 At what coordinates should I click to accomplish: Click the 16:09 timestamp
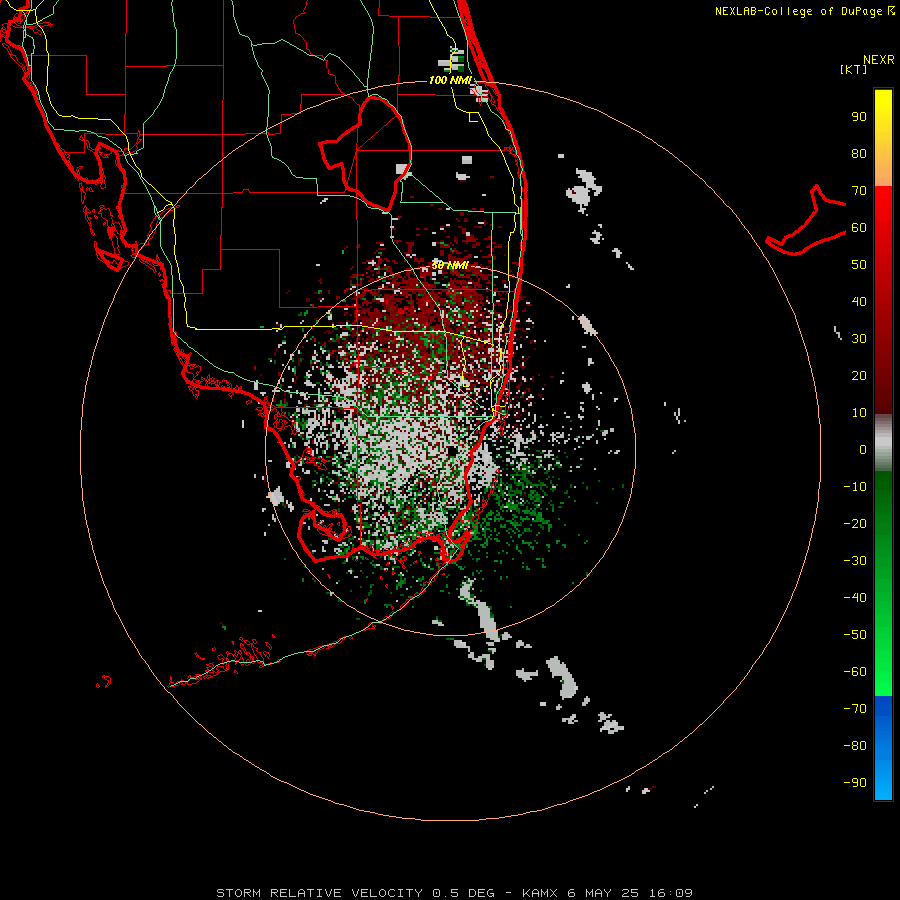coord(671,893)
